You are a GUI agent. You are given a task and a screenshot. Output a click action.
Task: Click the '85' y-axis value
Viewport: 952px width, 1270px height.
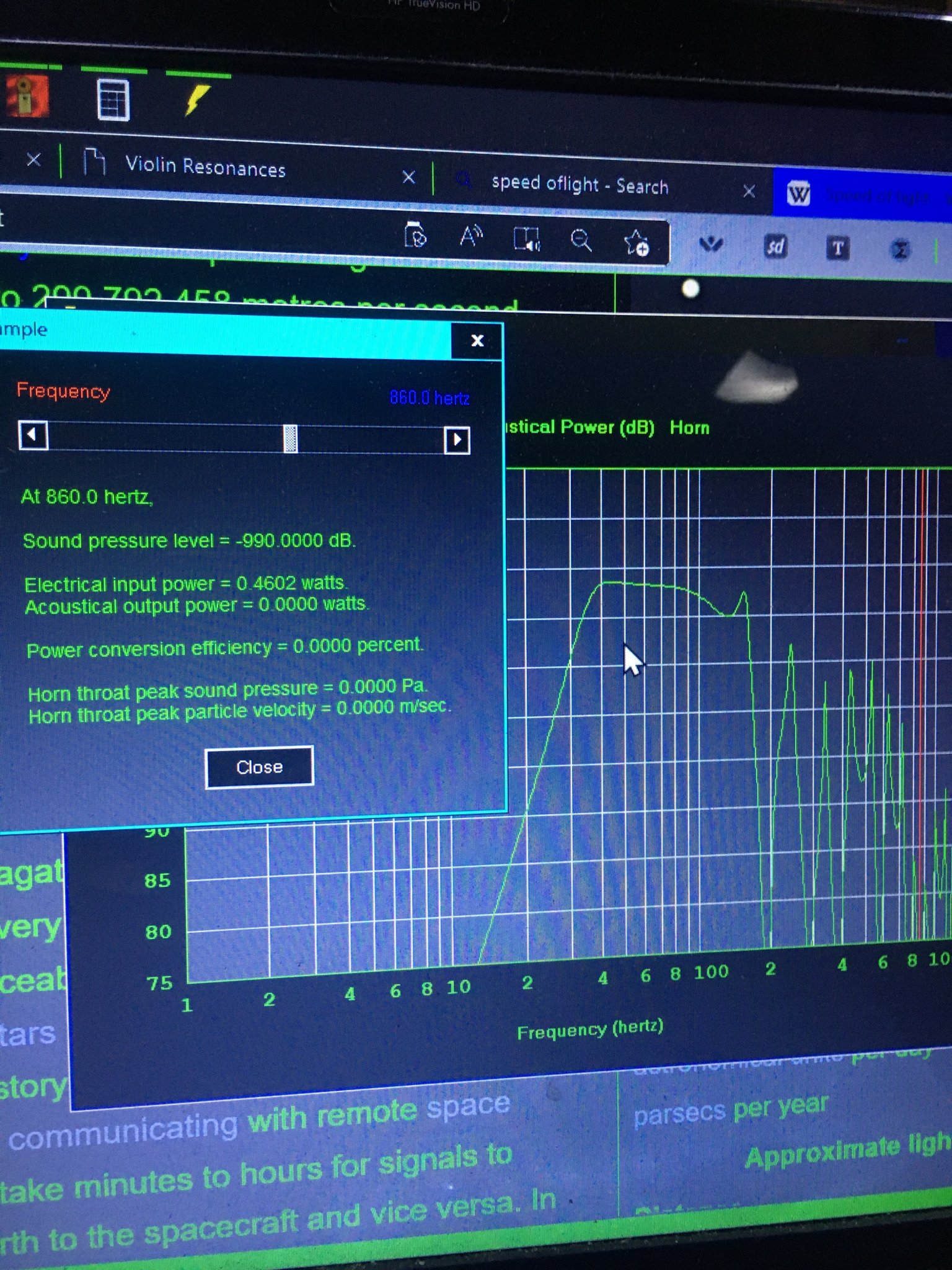click(157, 881)
